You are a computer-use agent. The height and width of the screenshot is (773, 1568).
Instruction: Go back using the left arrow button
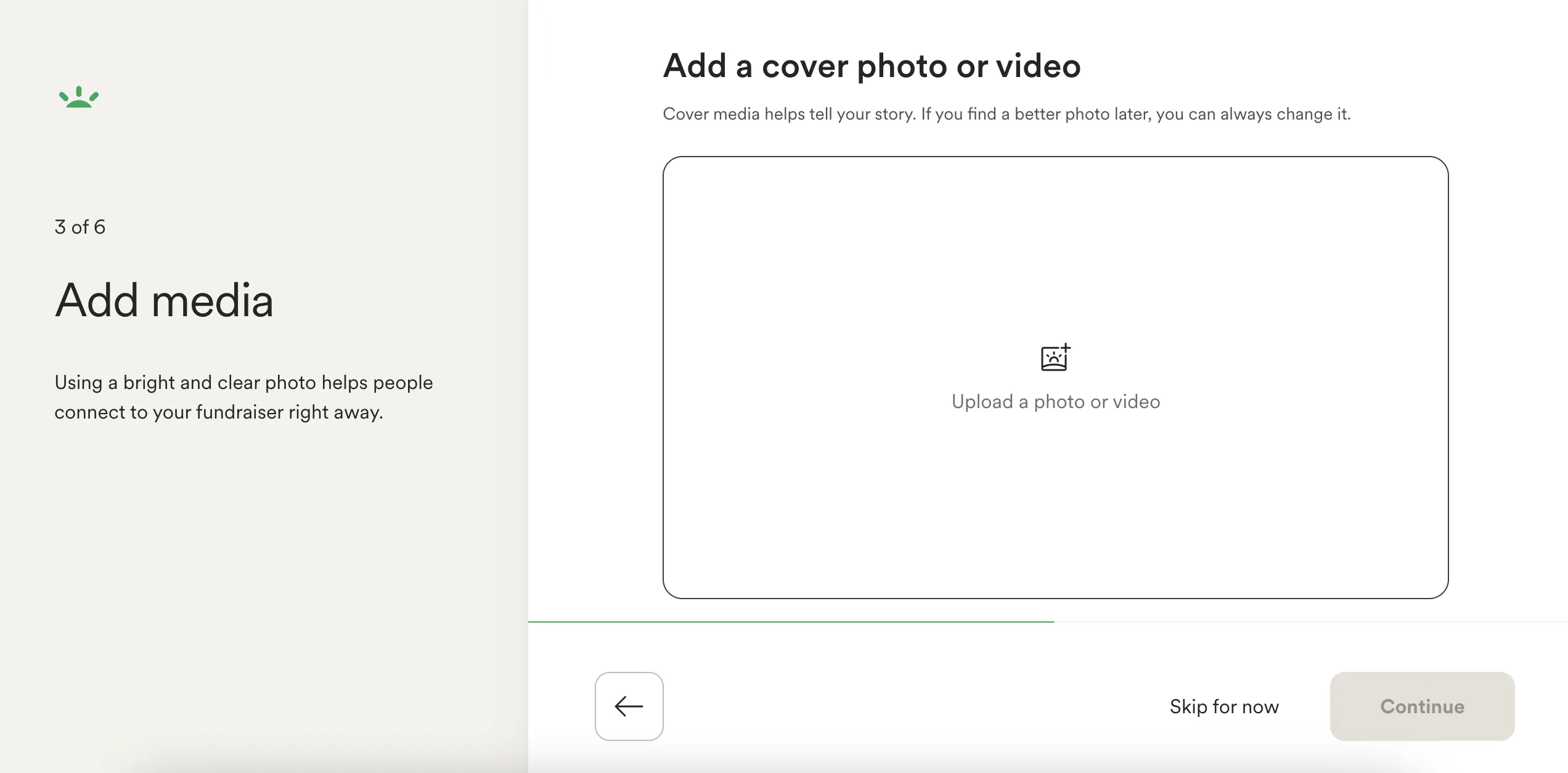[629, 706]
